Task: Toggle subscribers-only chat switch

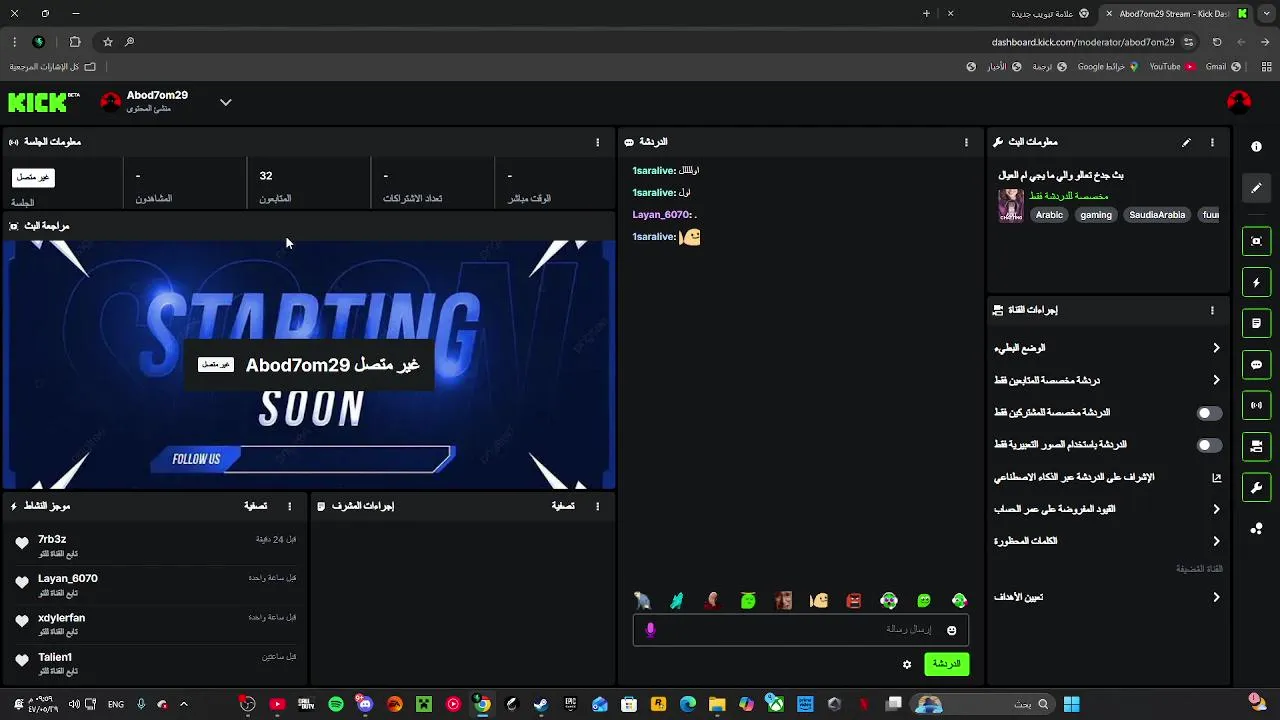Action: [1209, 413]
